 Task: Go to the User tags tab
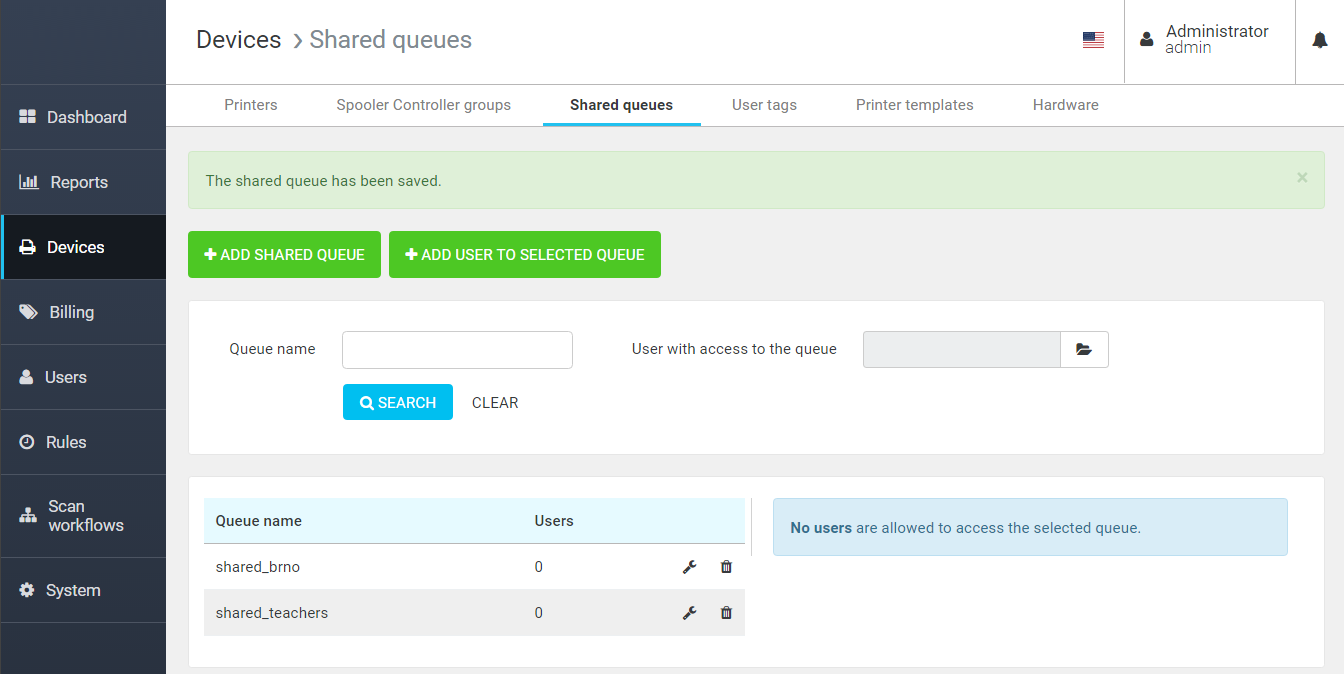click(x=764, y=105)
